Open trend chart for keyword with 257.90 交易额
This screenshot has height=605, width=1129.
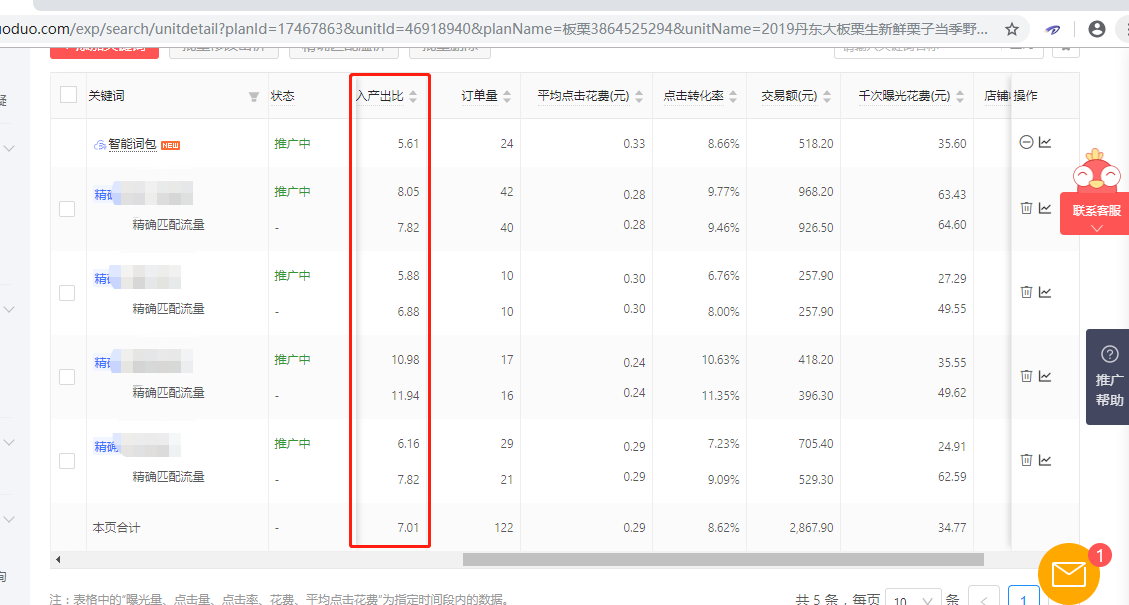click(x=1045, y=292)
